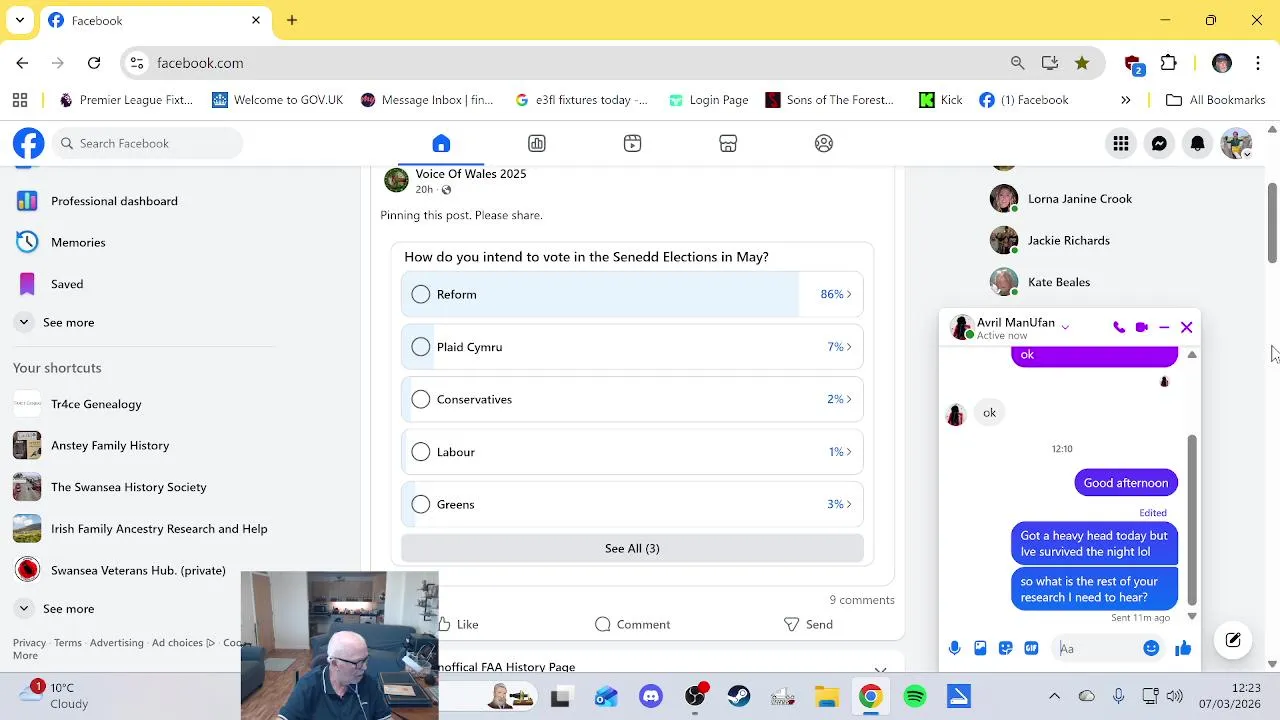Send a thumbs-up like in the chat

(1183, 648)
